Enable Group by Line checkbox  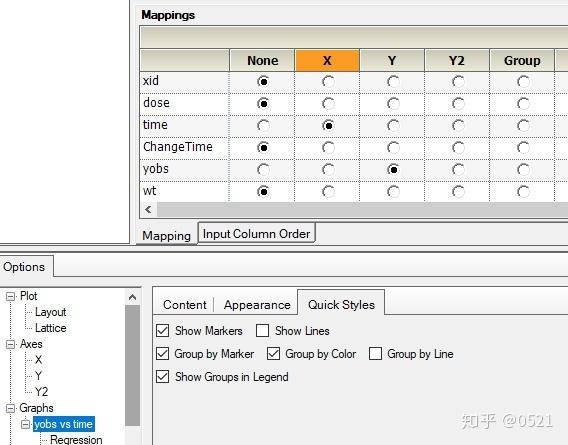click(375, 354)
